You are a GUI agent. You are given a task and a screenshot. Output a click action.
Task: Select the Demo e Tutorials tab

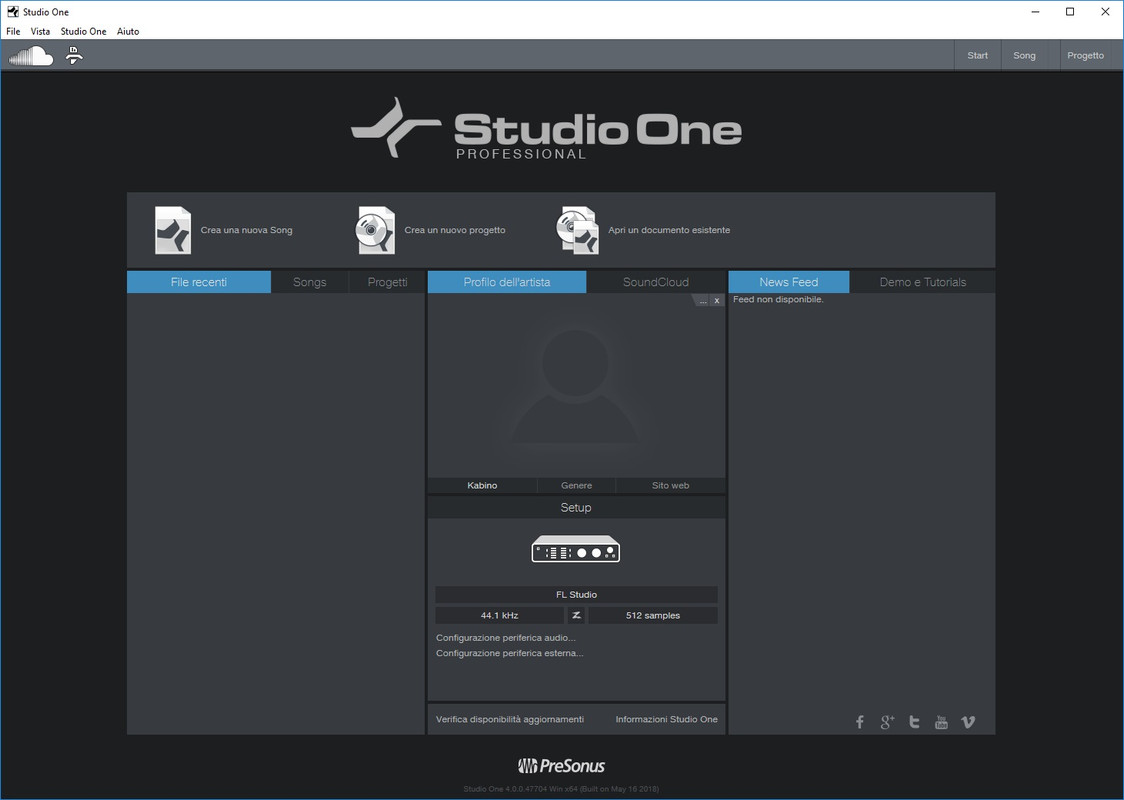pyautogui.click(x=923, y=282)
